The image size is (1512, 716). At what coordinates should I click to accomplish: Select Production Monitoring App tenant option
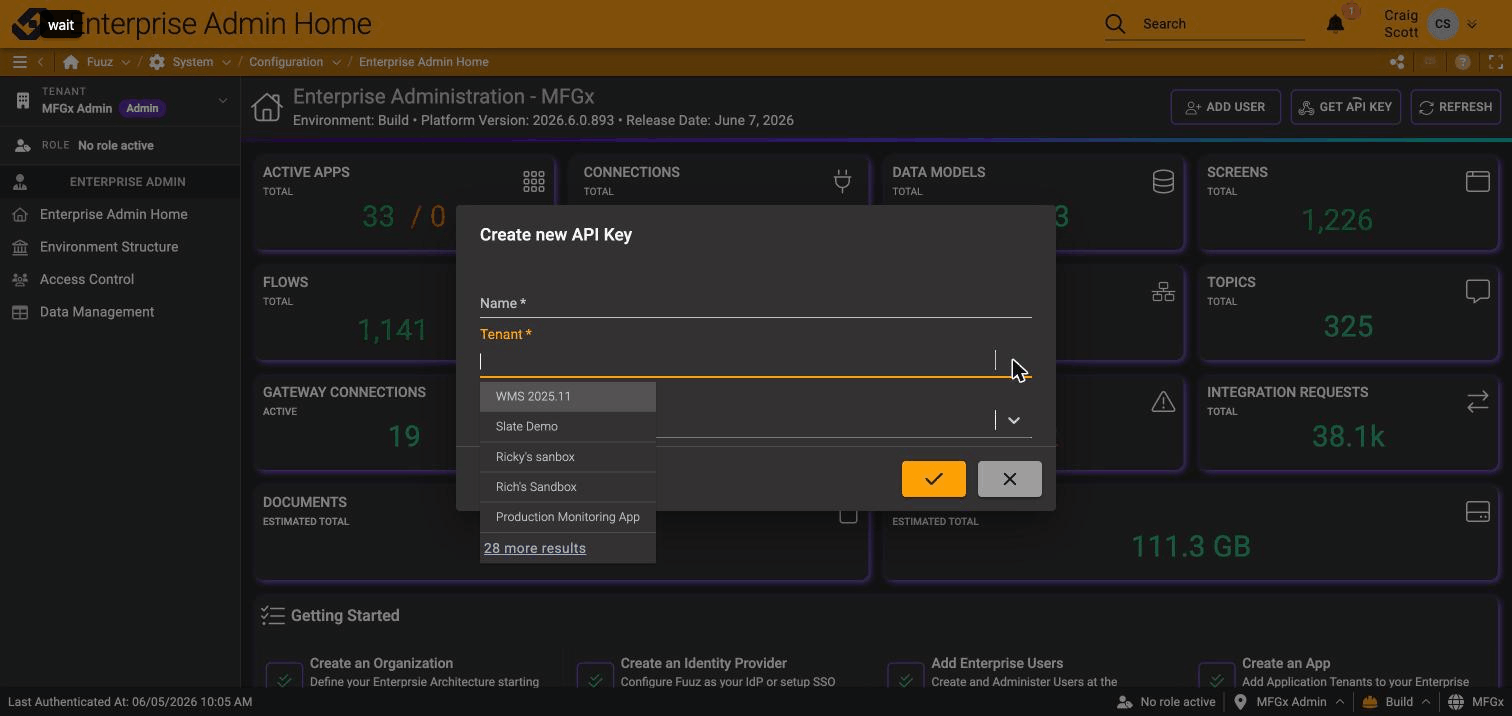(568, 517)
